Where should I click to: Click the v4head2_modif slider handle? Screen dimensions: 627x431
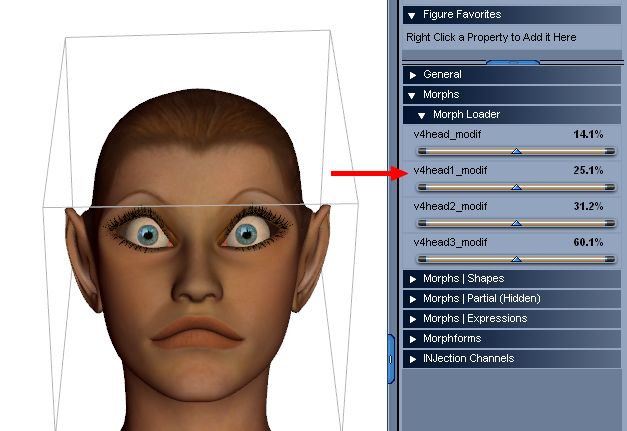[x=516, y=223]
